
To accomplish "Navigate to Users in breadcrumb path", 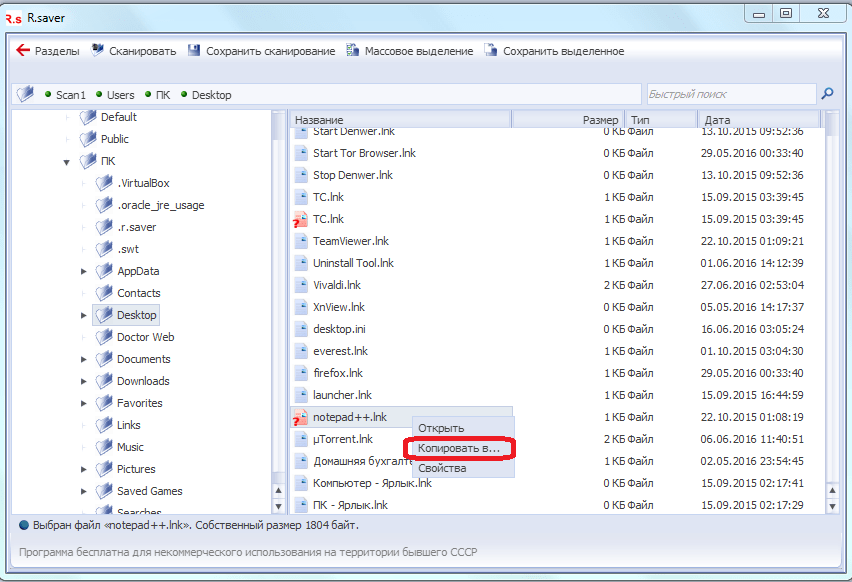I will [x=120, y=95].
